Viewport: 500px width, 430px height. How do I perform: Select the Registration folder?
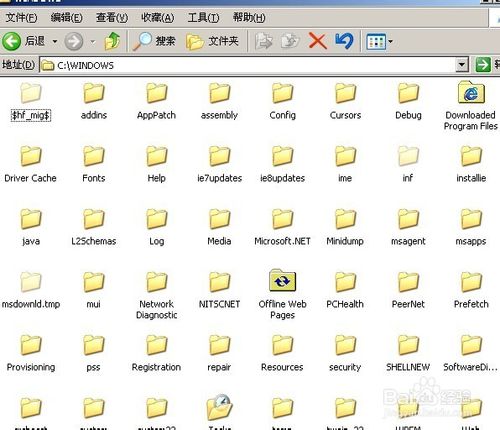156,354
